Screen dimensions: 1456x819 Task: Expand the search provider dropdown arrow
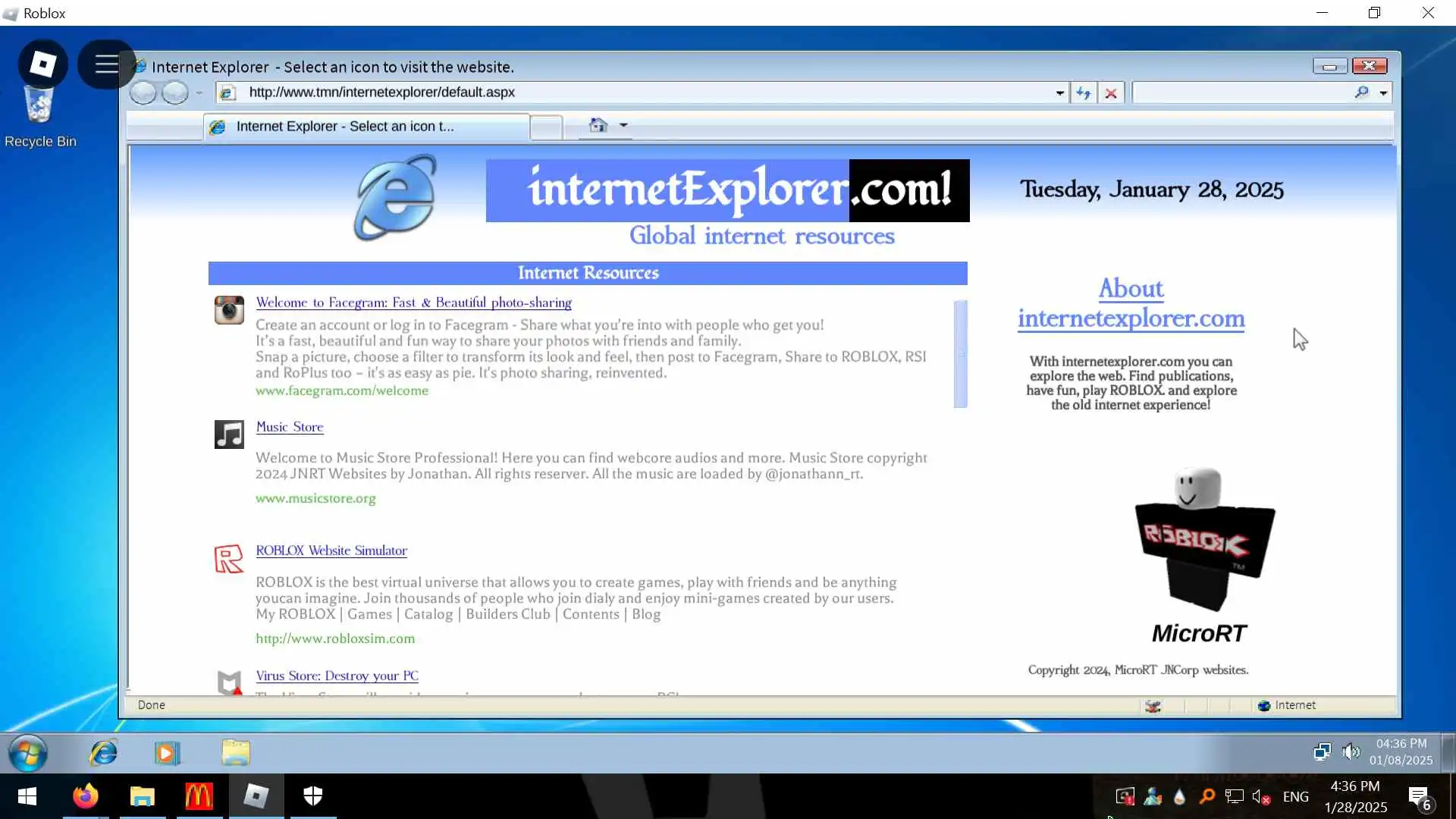[x=1383, y=93]
